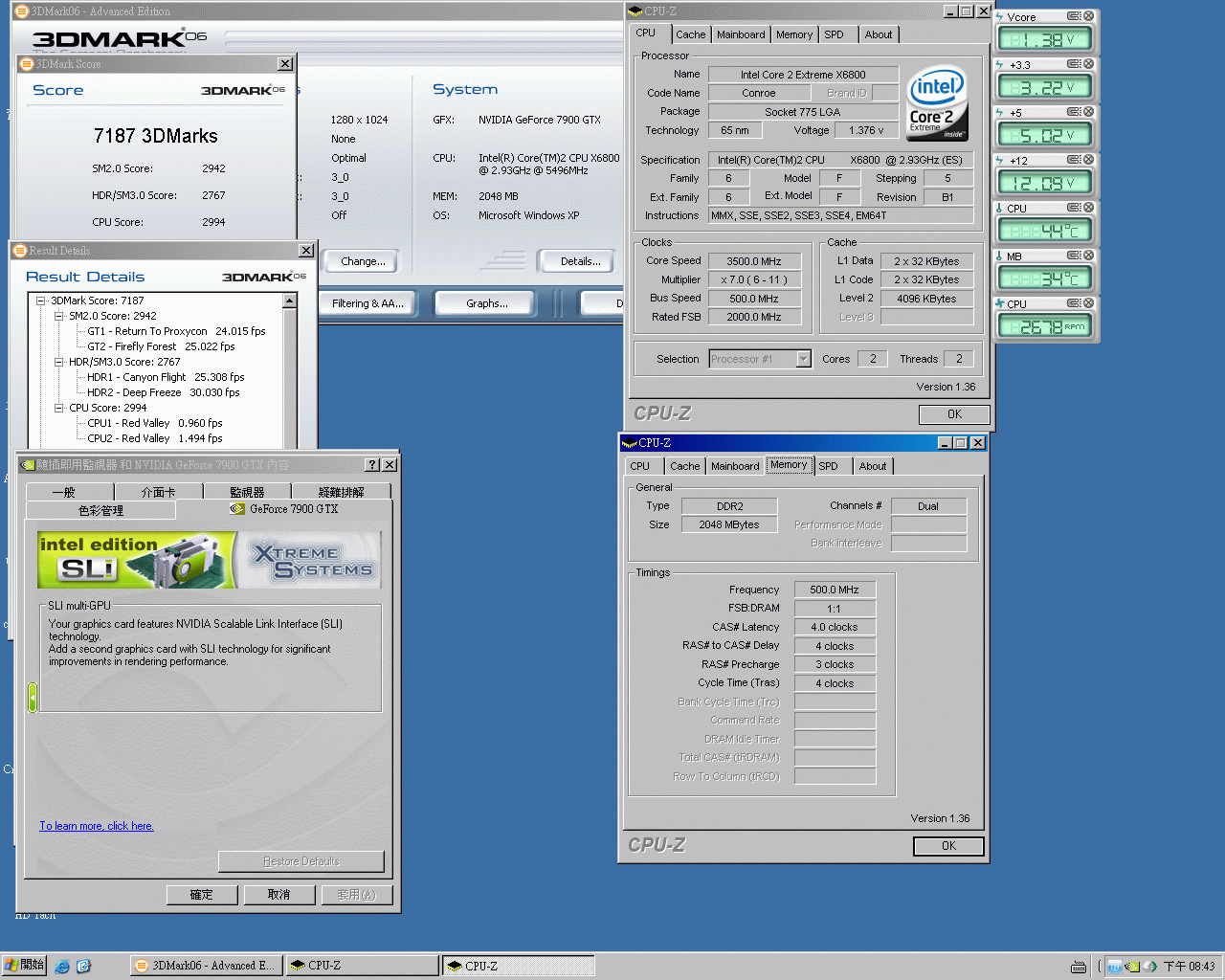The image size is (1225, 980).
Task: Dismiss the CPU fan RPM gadget with X icon
Action: pyautogui.click(x=1088, y=303)
